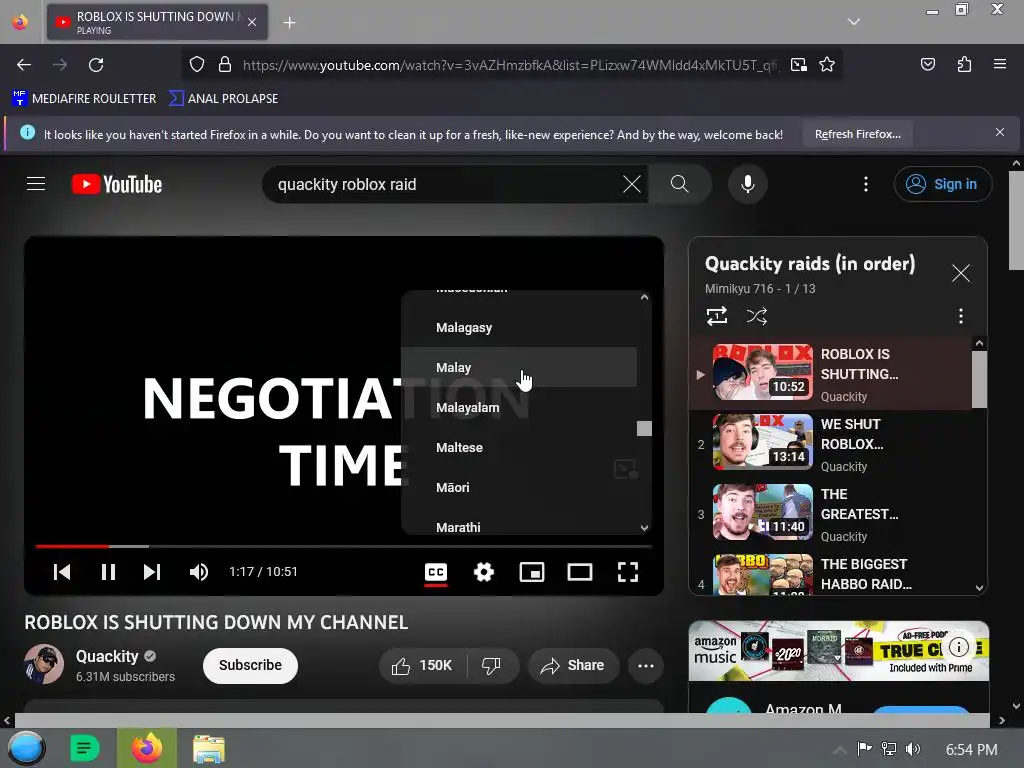This screenshot has width=1024, height=768.
Task: Share the video
Action: [x=573, y=665]
